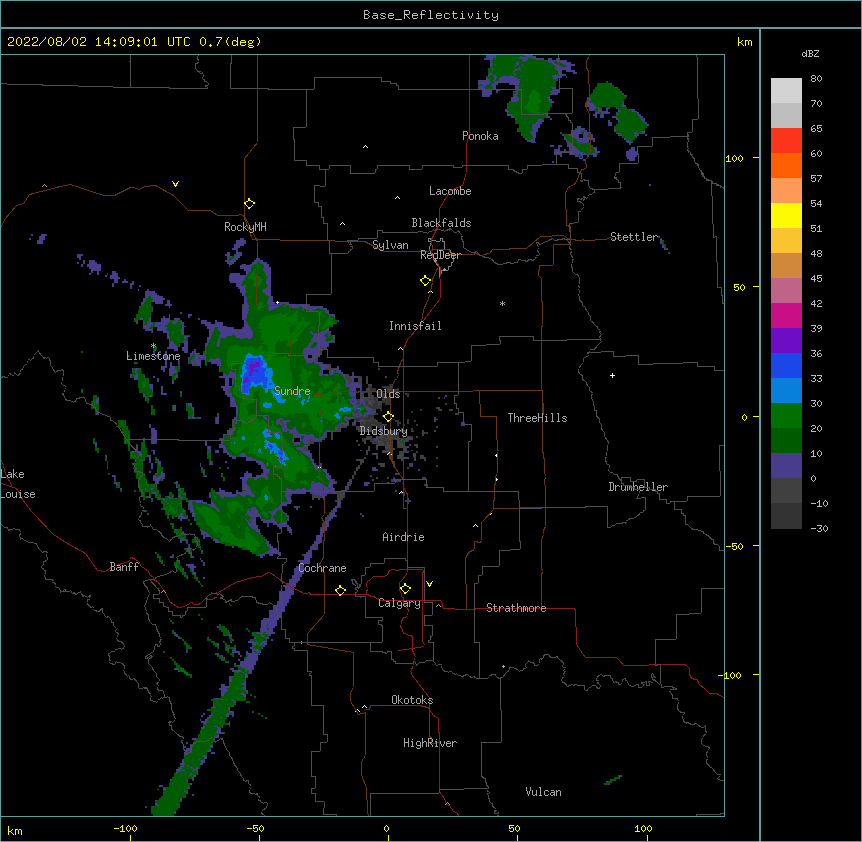Click the yellow radar site marker near Olds
The height and width of the screenshot is (842, 862).
tap(388, 417)
